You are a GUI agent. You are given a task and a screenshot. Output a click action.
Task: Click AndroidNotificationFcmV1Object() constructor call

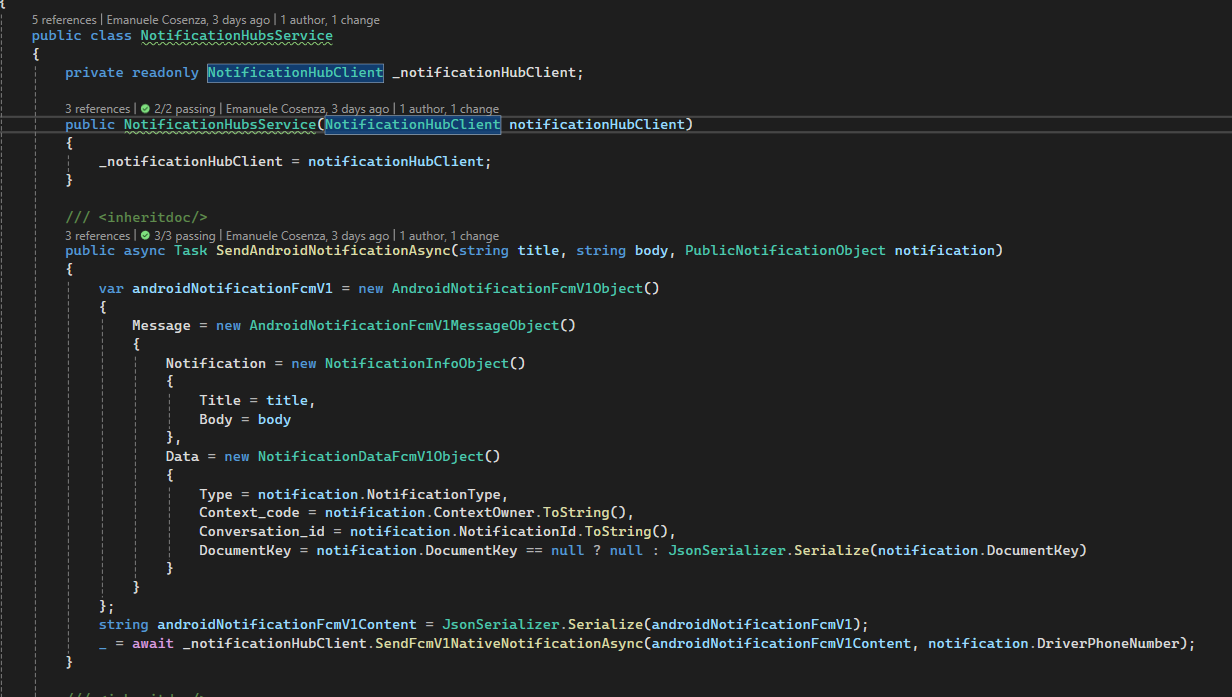525,288
